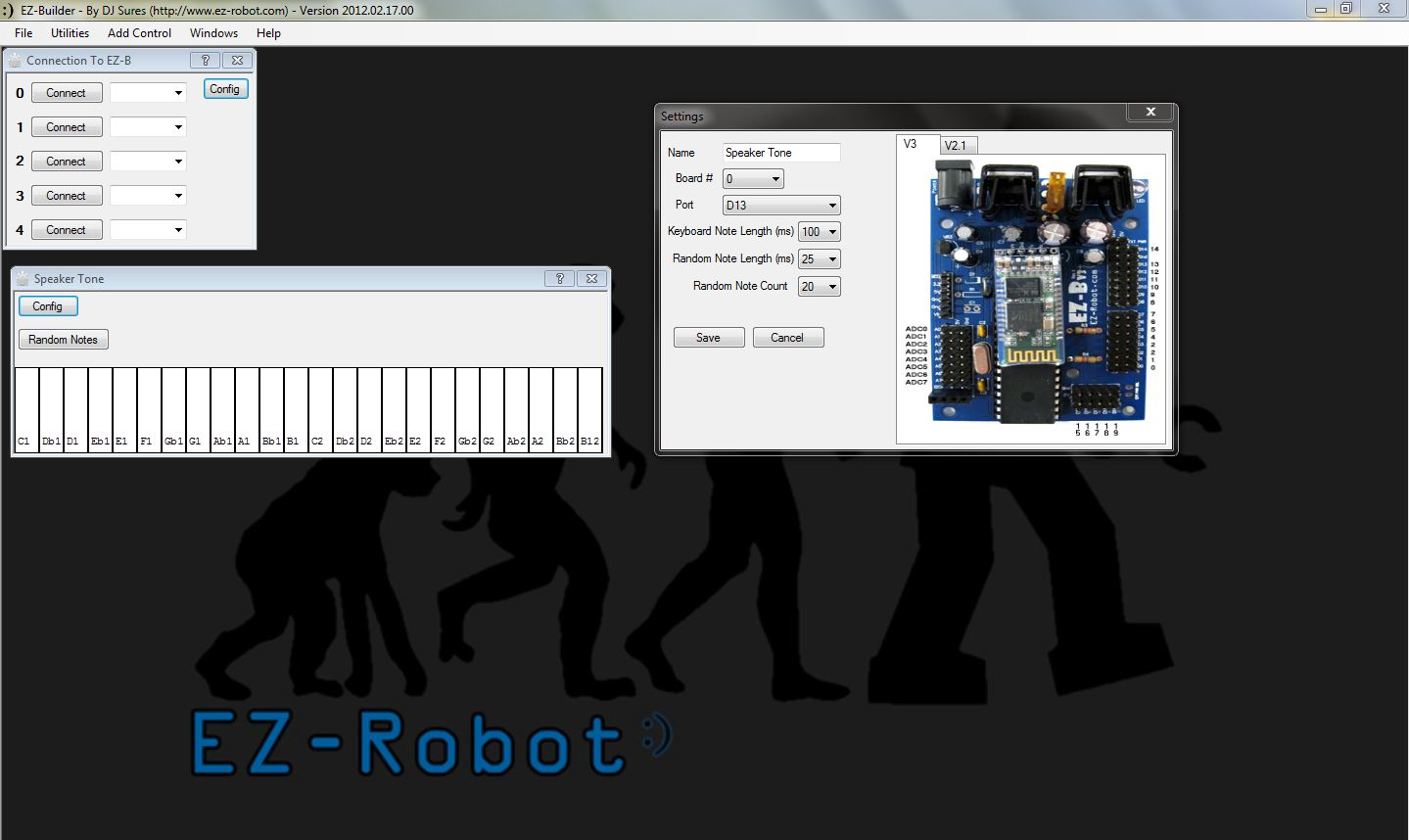The height and width of the screenshot is (840, 1409).
Task: Play the Ab2 piano key
Action: pyautogui.click(x=516, y=409)
